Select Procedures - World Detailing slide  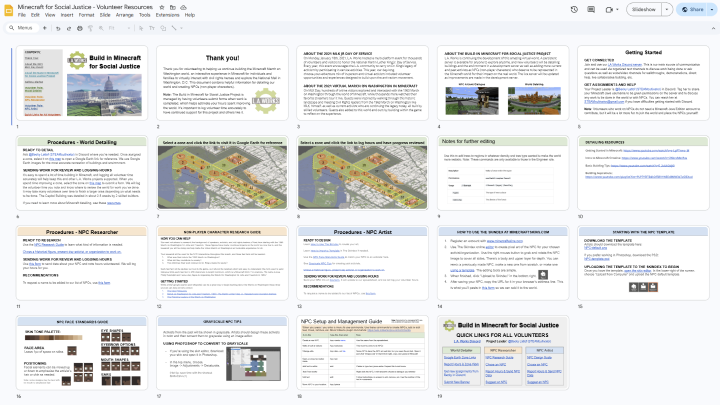[82, 173]
